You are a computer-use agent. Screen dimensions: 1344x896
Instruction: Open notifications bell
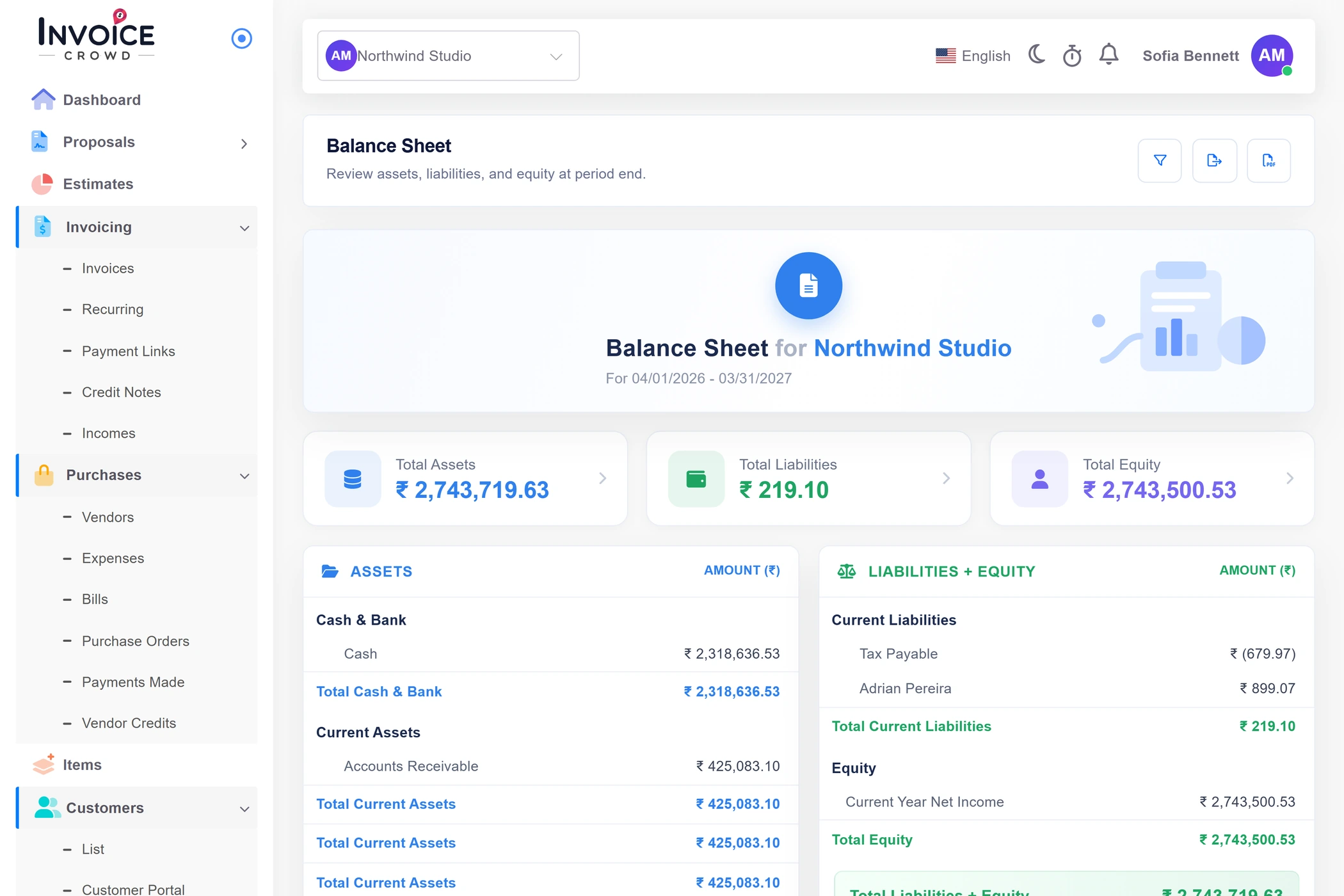tap(1109, 55)
